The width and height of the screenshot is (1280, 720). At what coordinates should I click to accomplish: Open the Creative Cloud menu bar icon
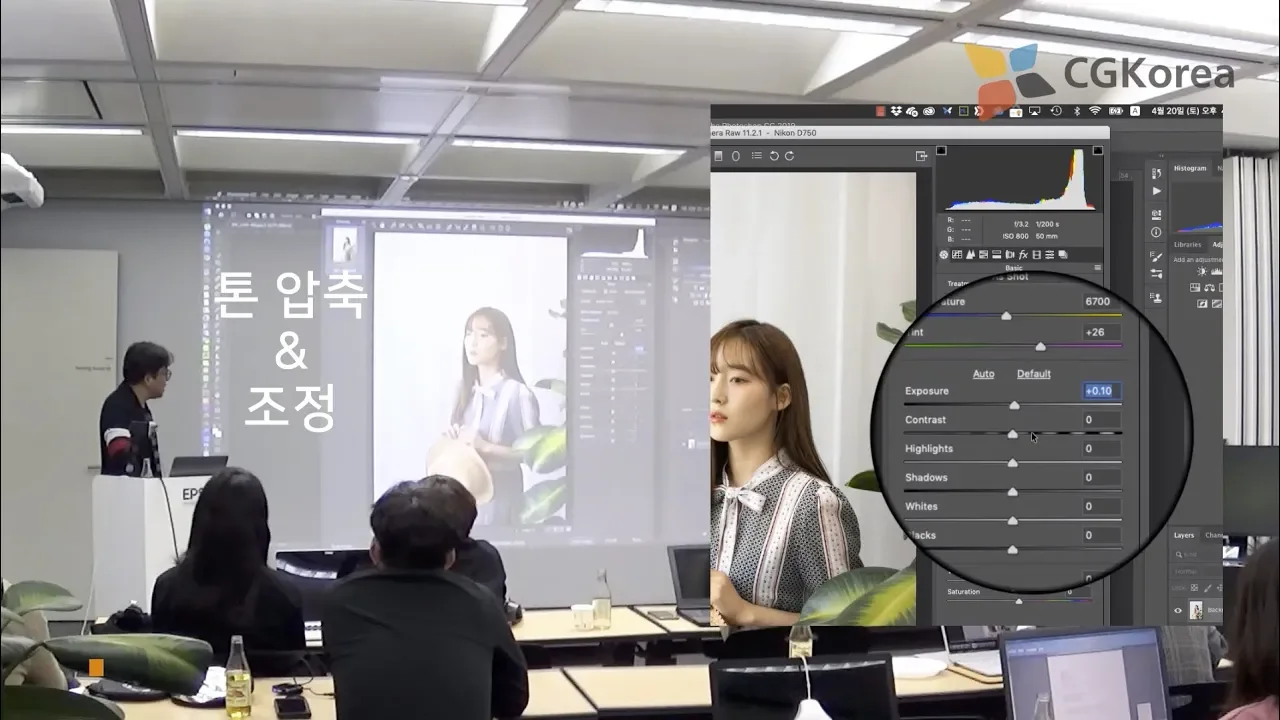929,111
